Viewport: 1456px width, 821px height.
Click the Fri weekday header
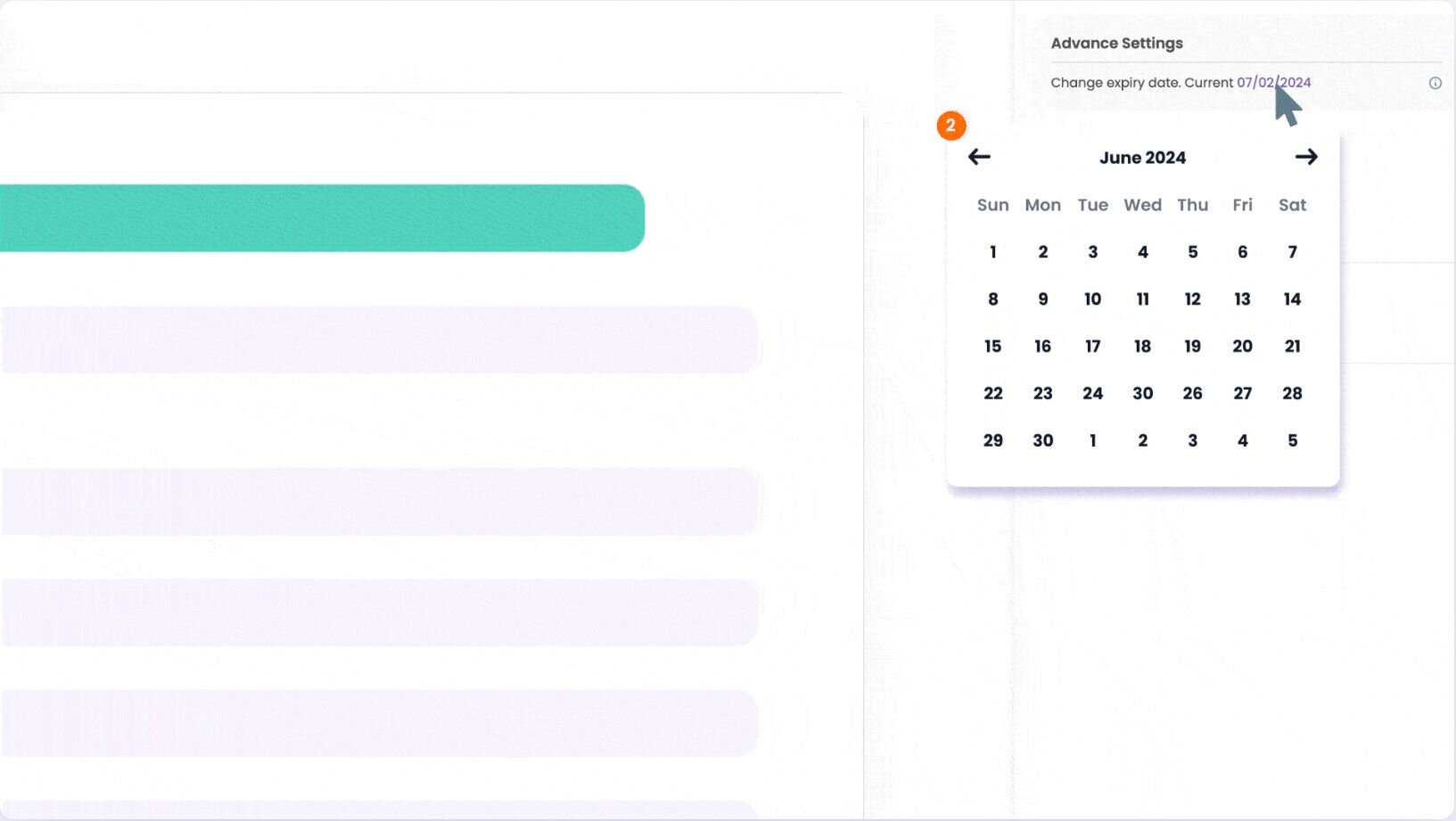click(1242, 205)
